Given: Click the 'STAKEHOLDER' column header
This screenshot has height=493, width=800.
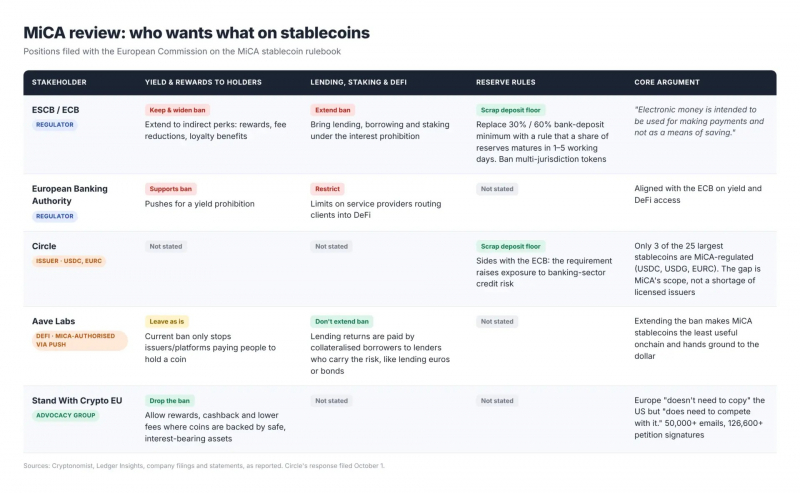Looking at the screenshot, I should (59, 82).
